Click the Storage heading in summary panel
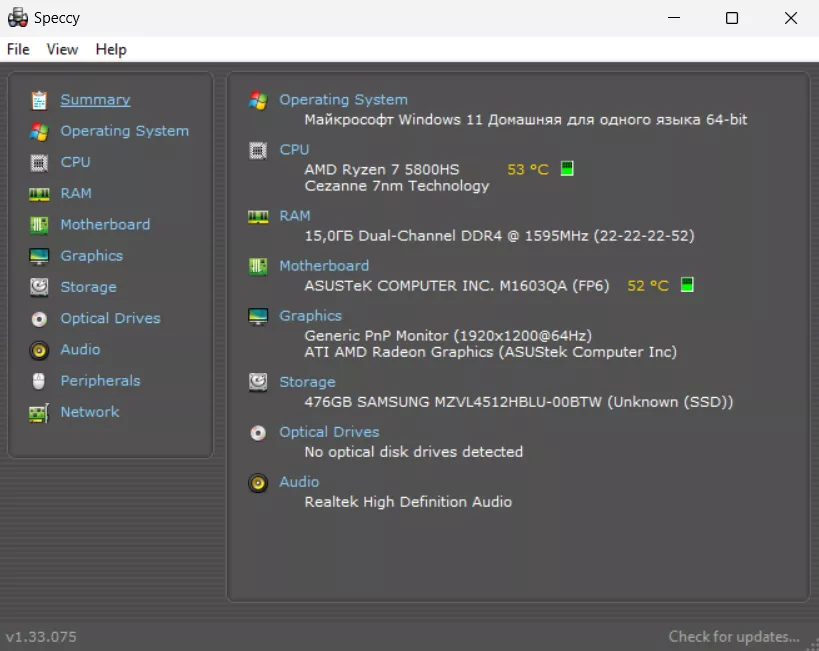819x651 pixels. pos(307,382)
